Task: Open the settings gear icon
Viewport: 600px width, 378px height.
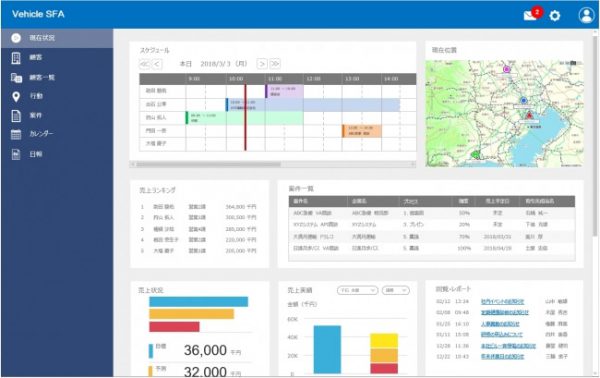Action: click(554, 16)
